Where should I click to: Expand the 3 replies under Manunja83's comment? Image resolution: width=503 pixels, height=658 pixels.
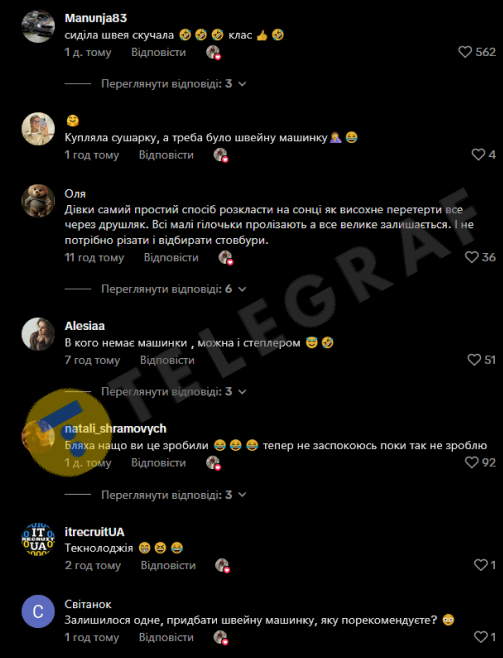pyautogui.click(x=173, y=84)
